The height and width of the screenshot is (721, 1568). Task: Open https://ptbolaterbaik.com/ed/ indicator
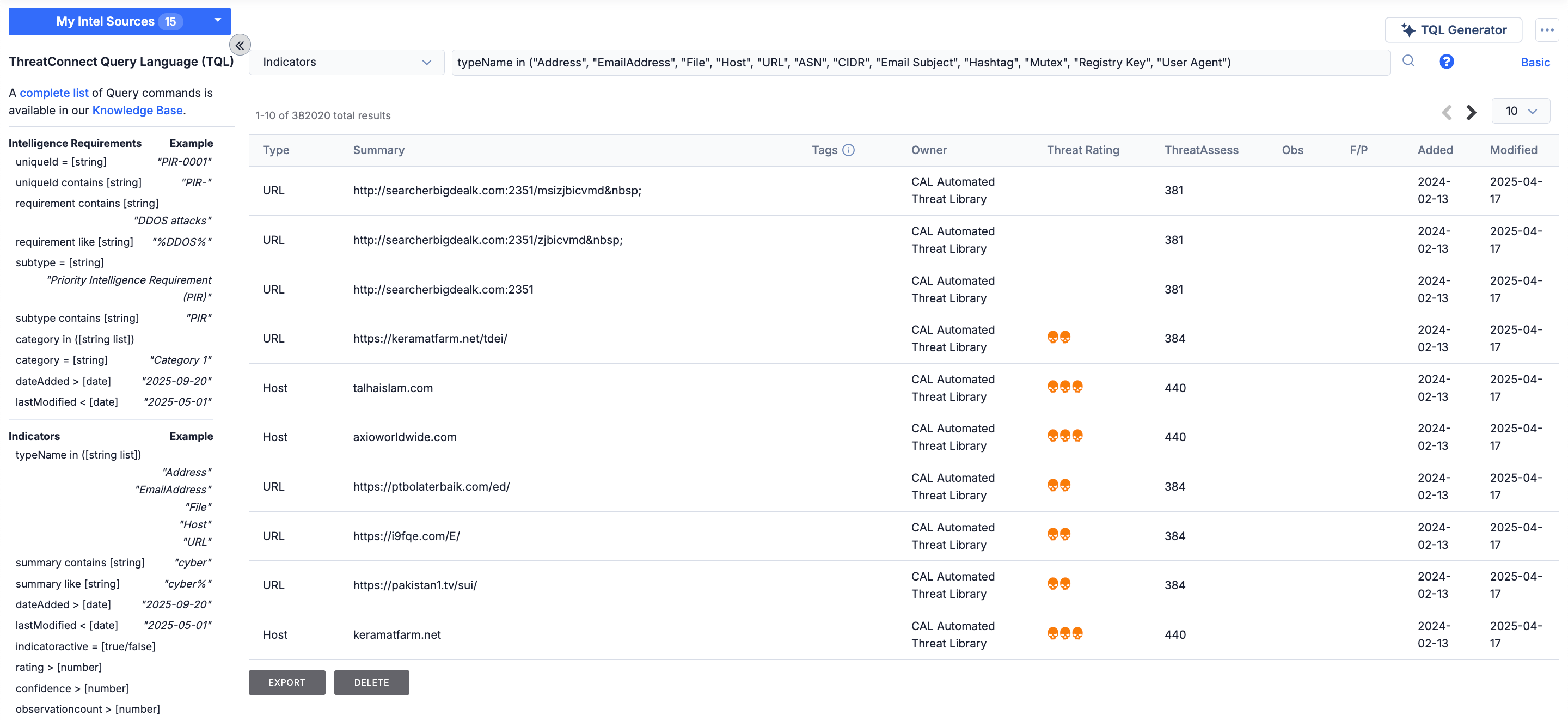pos(431,487)
